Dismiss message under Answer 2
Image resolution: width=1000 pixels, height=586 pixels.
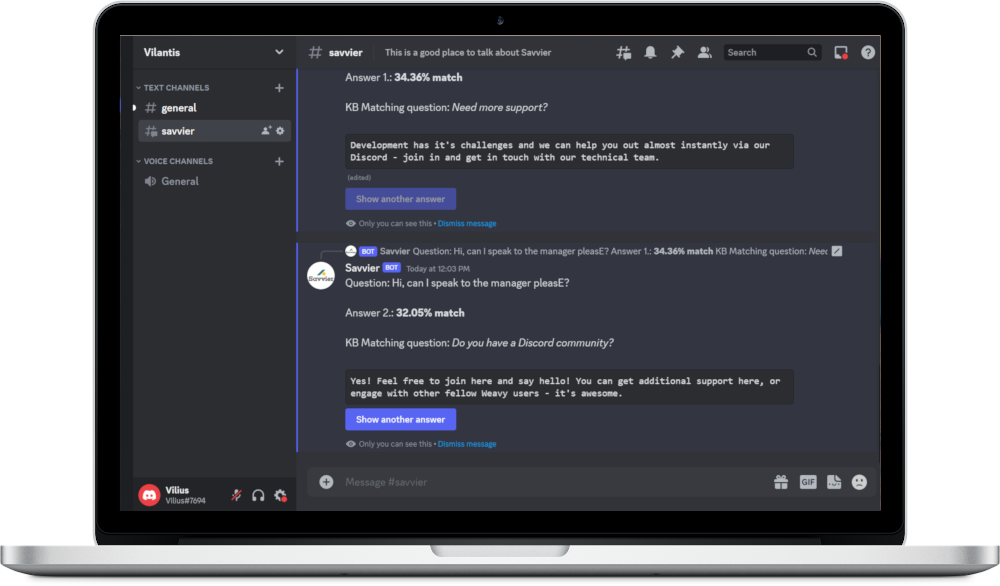467,444
